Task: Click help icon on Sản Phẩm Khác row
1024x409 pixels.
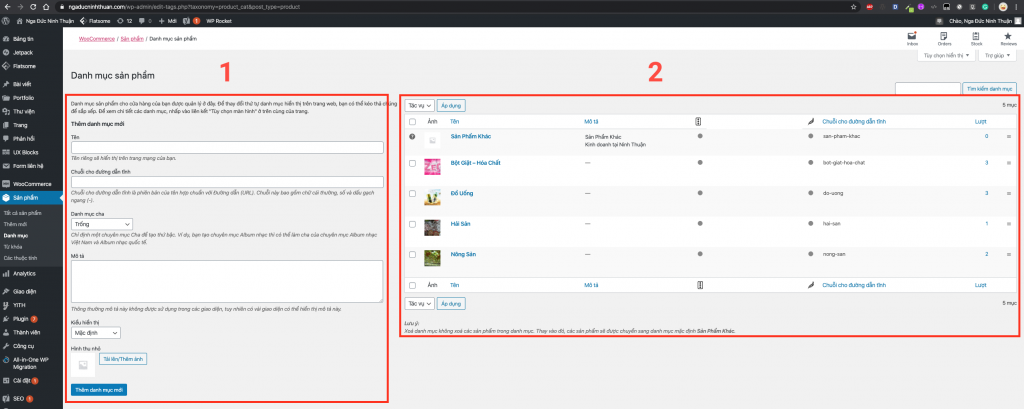Action: point(412,137)
